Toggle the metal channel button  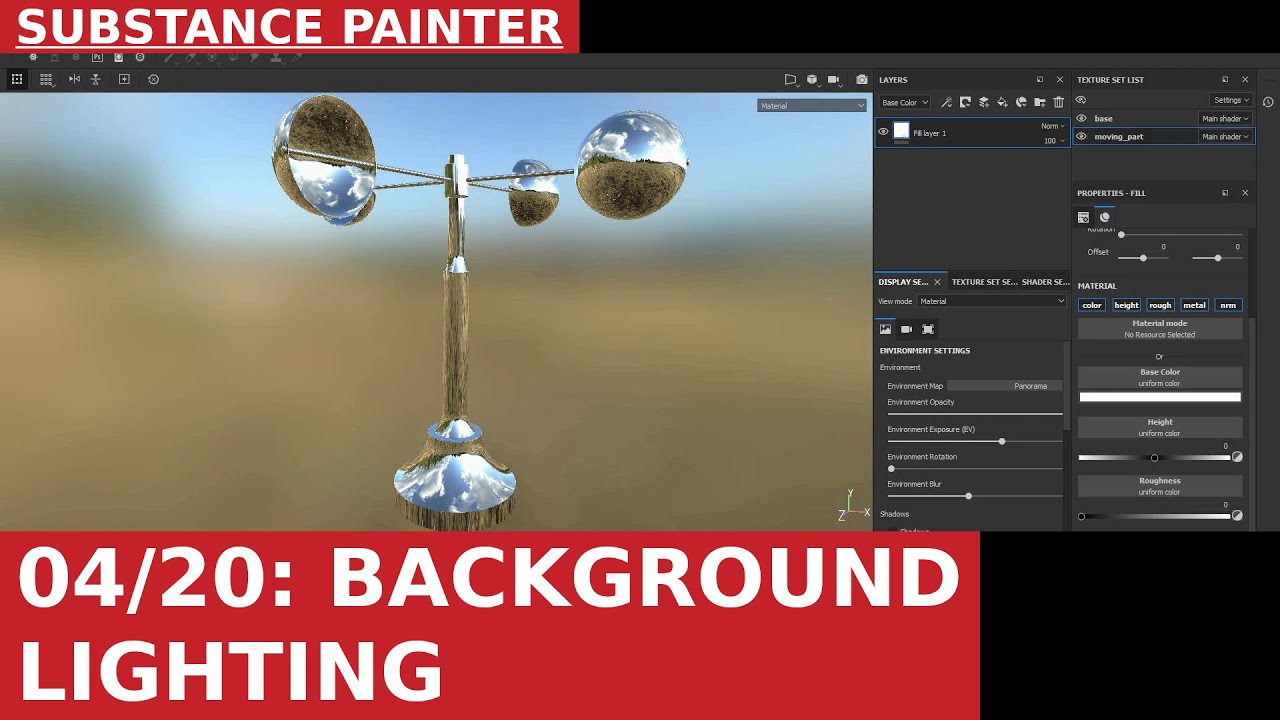(1194, 305)
